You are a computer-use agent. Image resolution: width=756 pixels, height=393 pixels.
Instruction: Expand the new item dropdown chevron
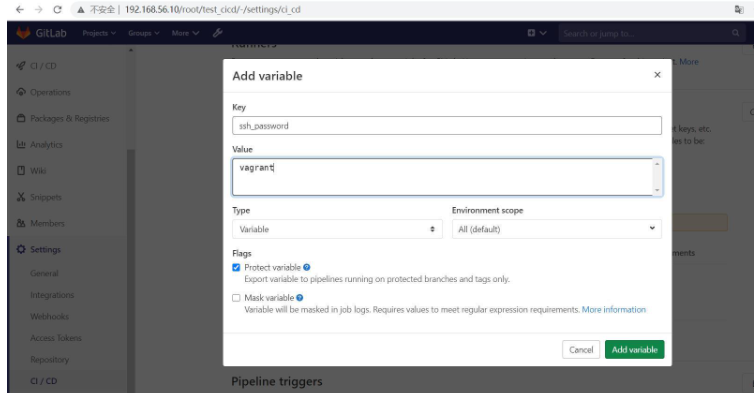[543, 33]
